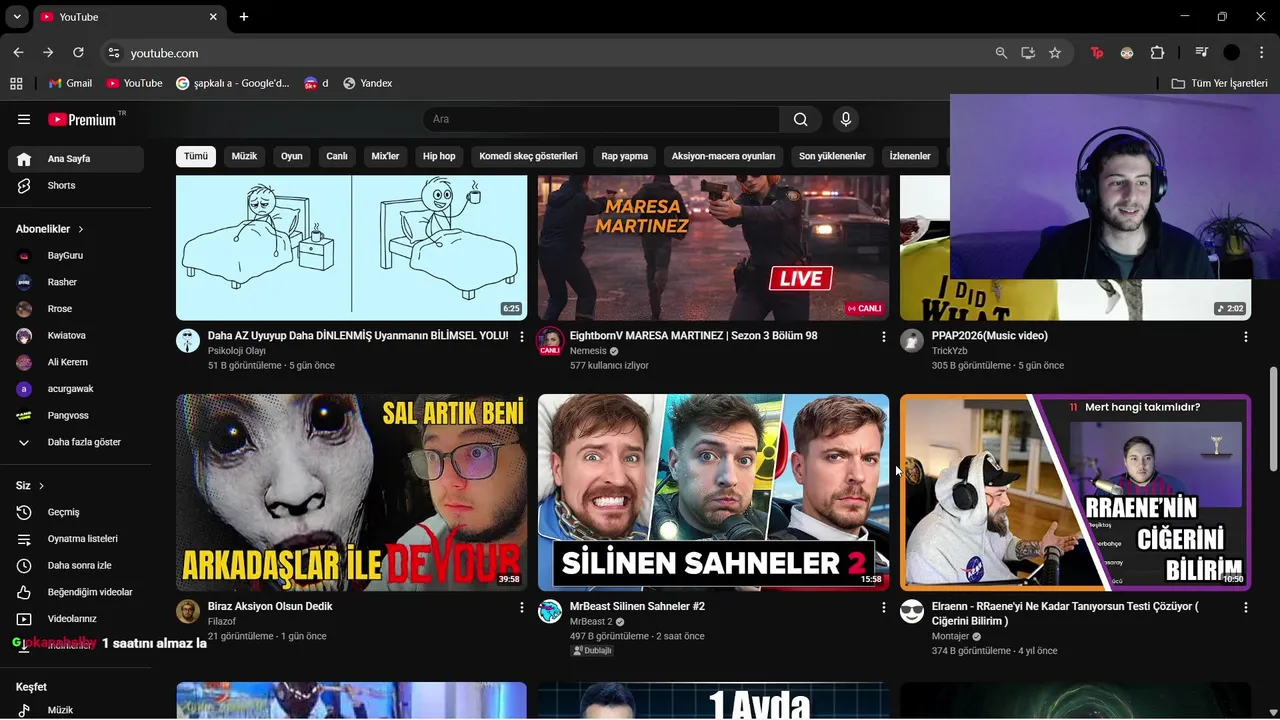The image size is (1280, 720).
Task: Play Silinen Sahneler 2 thumbnail
Action: 713,492
